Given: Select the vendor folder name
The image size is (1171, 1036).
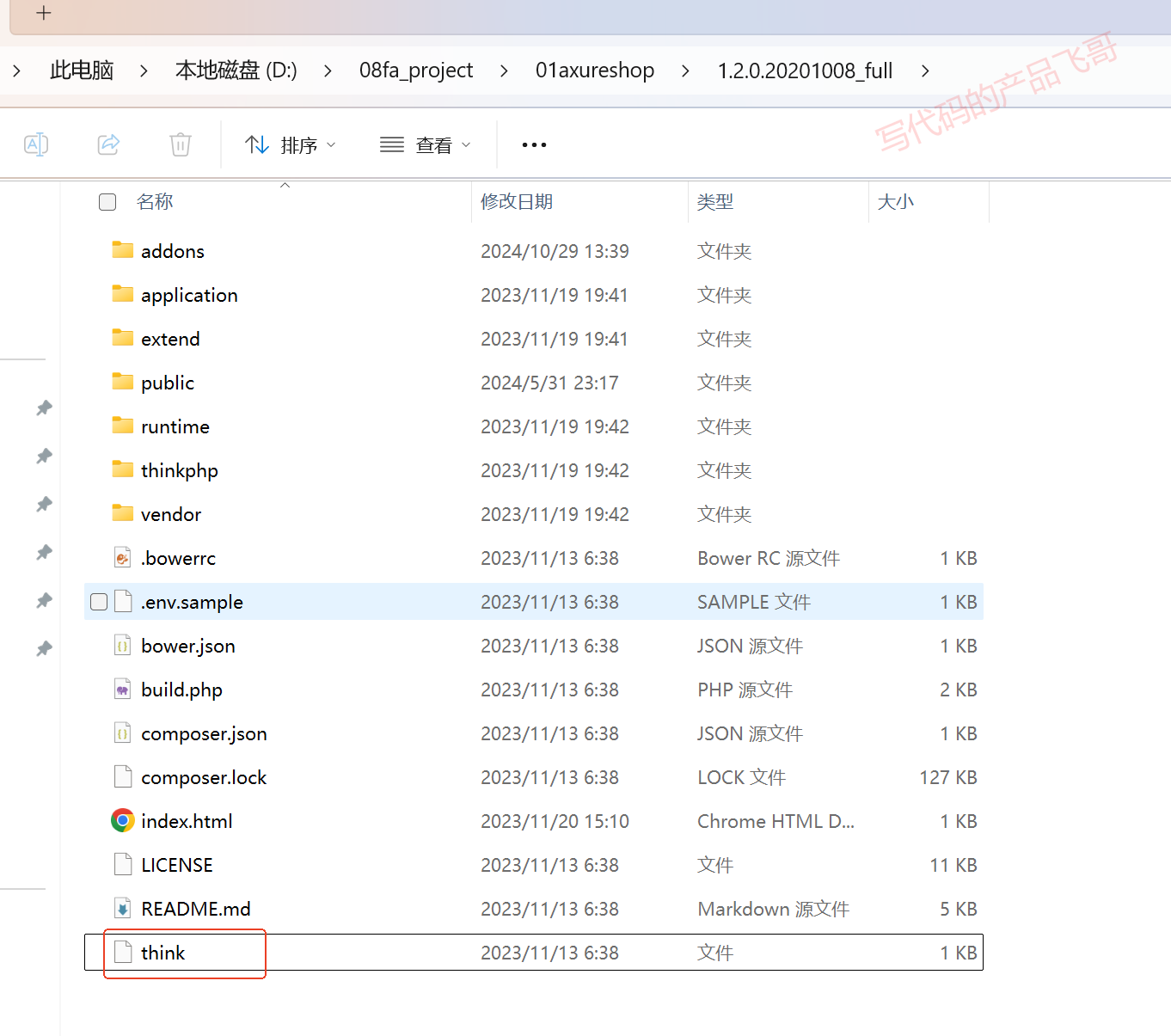Looking at the screenshot, I should 171,514.
